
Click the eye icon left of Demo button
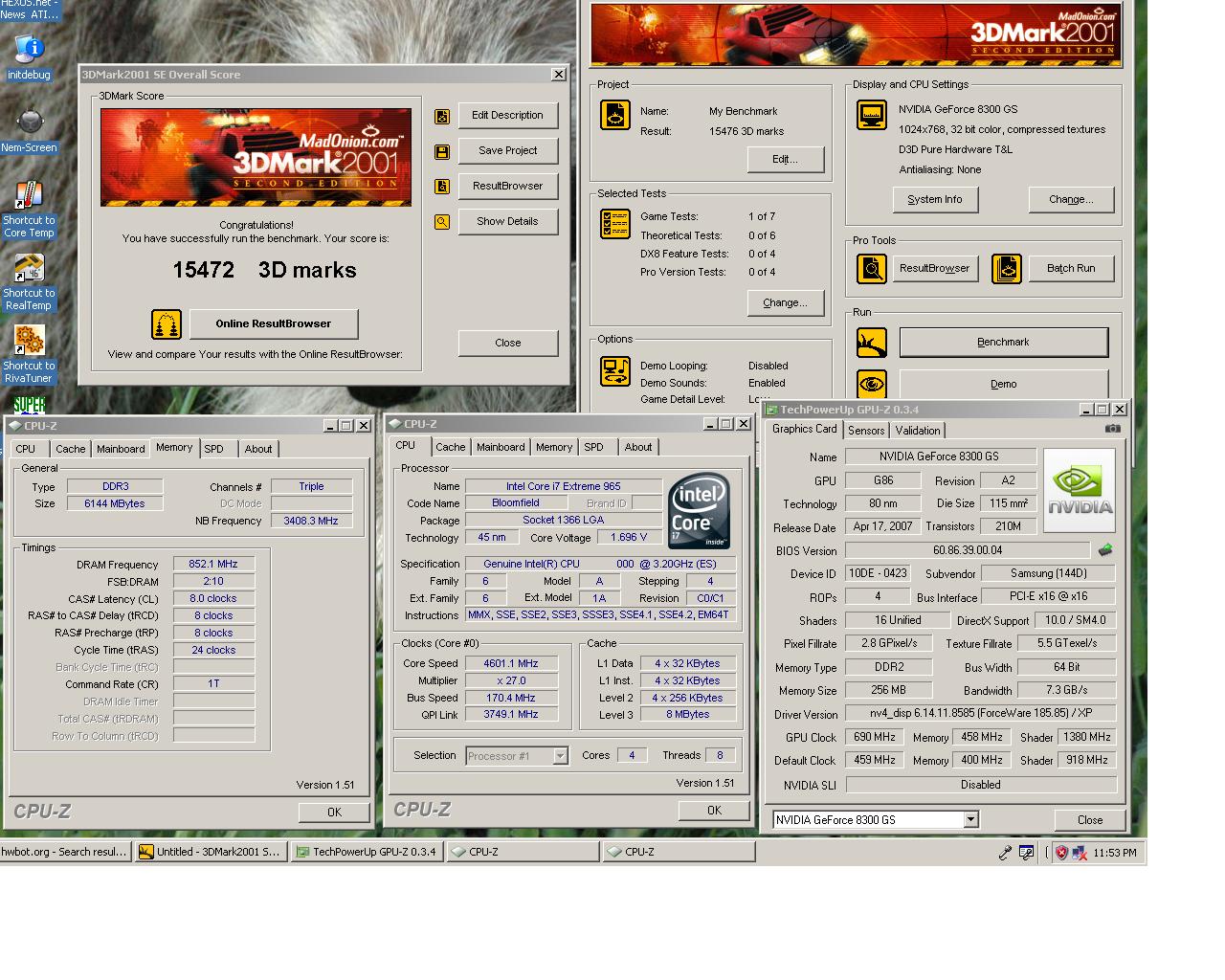coord(872,384)
